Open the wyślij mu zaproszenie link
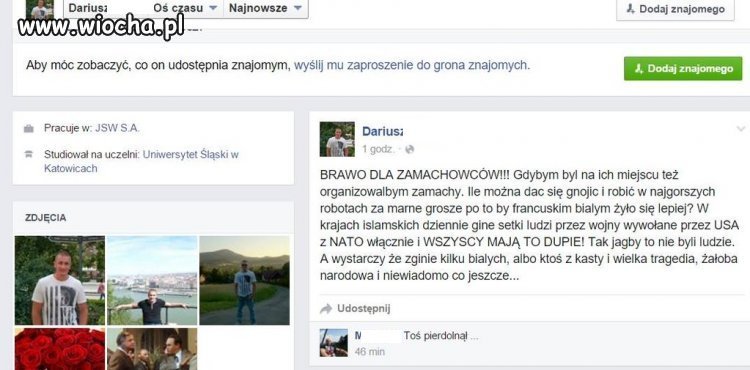Viewport: 750px width, 370px height. [x=411, y=65]
